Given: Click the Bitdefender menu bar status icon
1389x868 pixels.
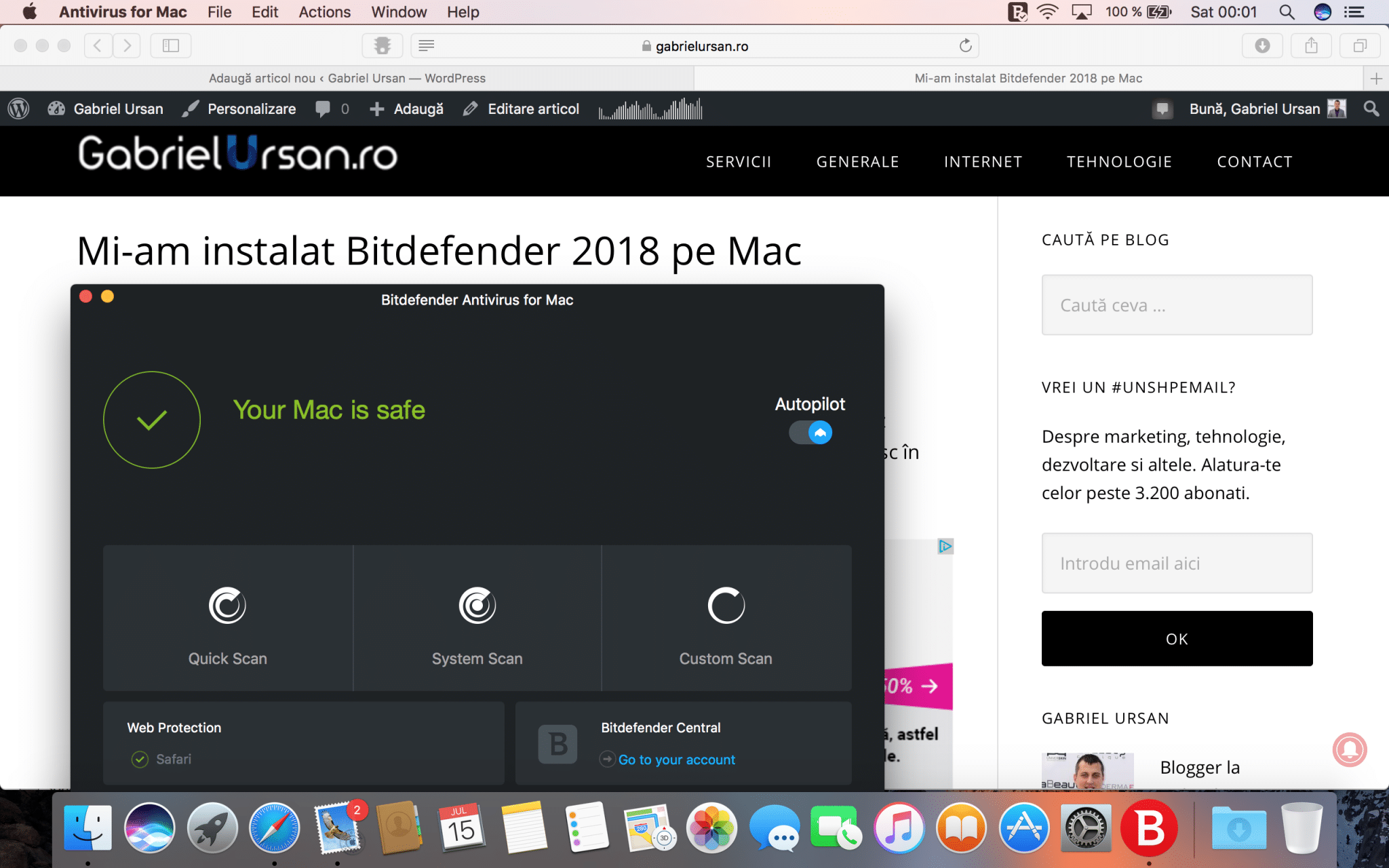Looking at the screenshot, I should (1017, 12).
